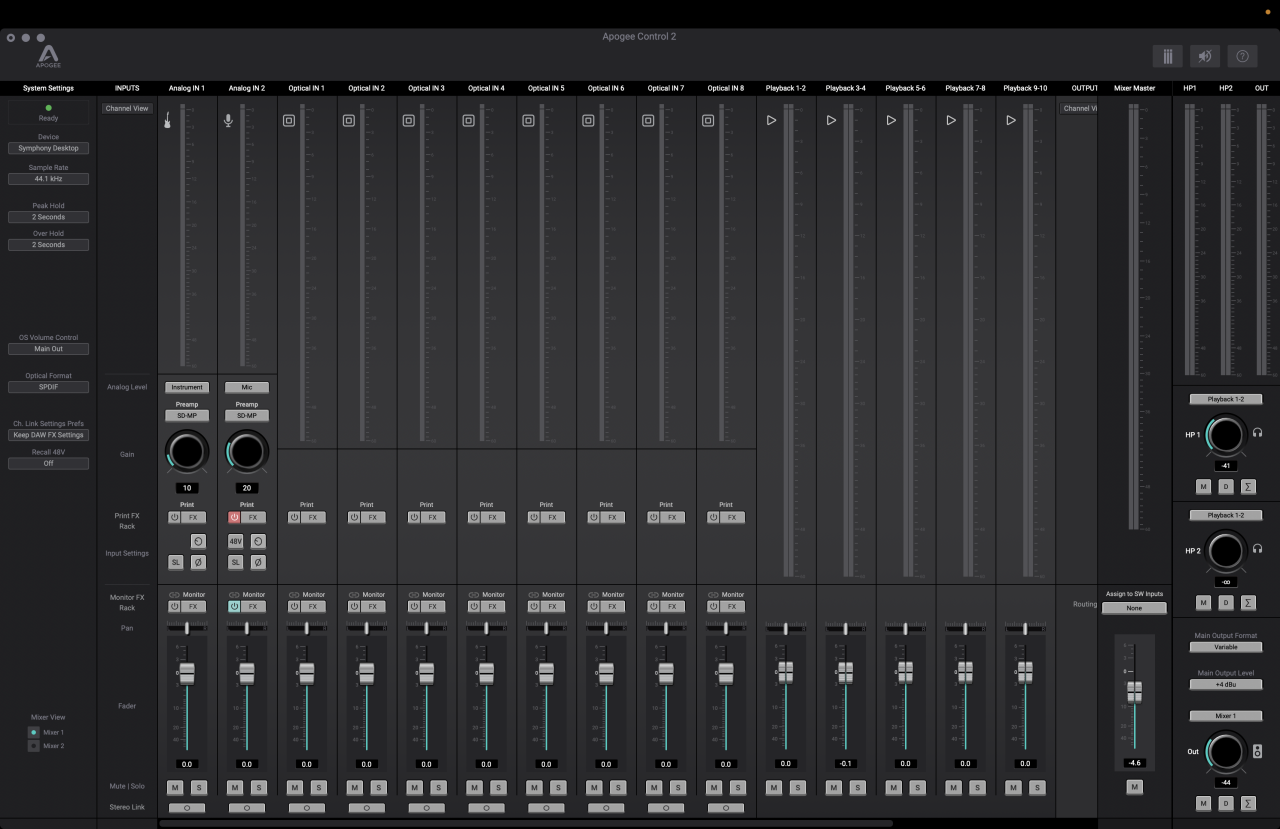This screenshot has width=1280, height=829.
Task: Click the Print FX power icon on Analog IN 2
Action: (x=235, y=517)
